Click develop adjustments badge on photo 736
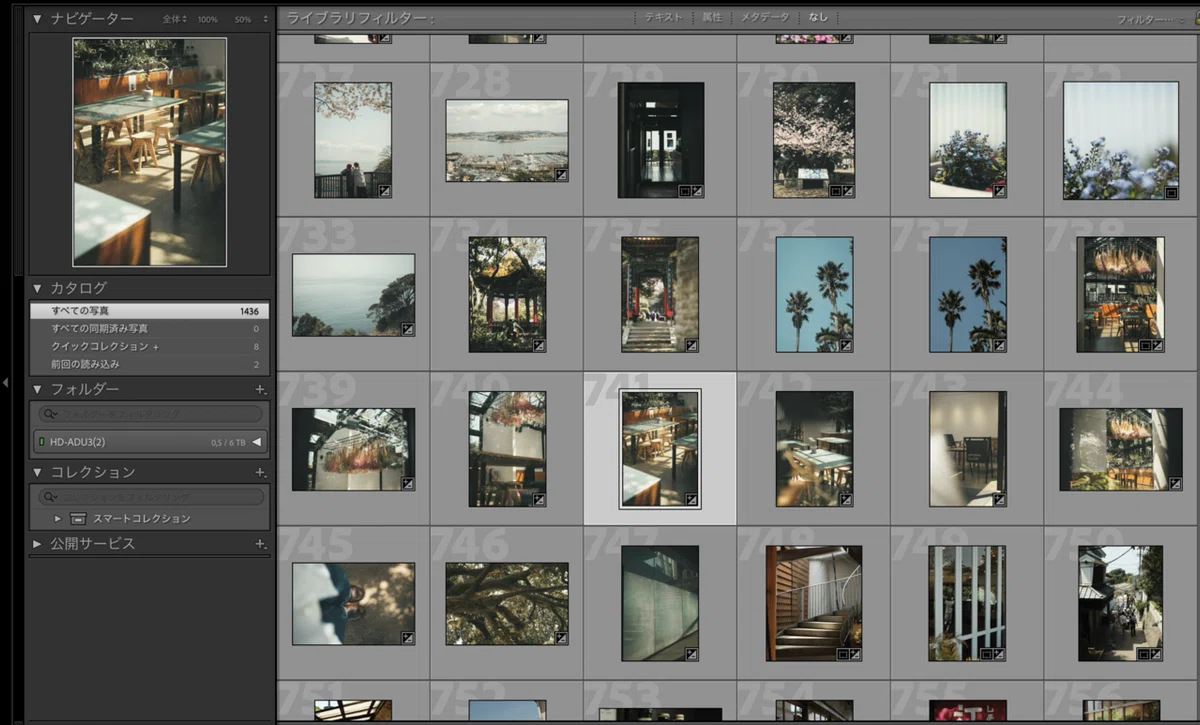Viewport: 1200px width, 725px height. [846, 345]
